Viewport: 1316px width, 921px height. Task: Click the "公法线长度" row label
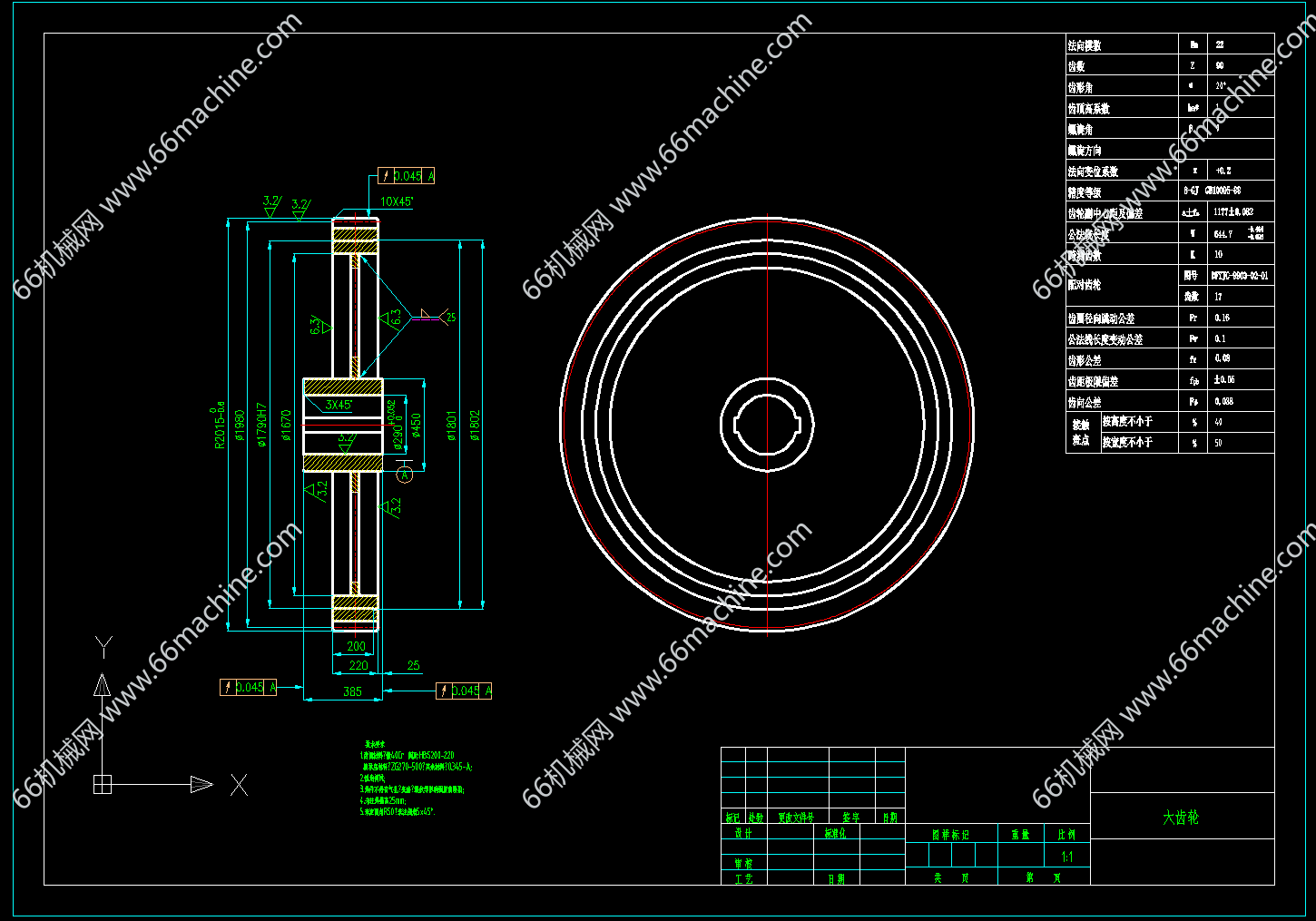point(1088,234)
